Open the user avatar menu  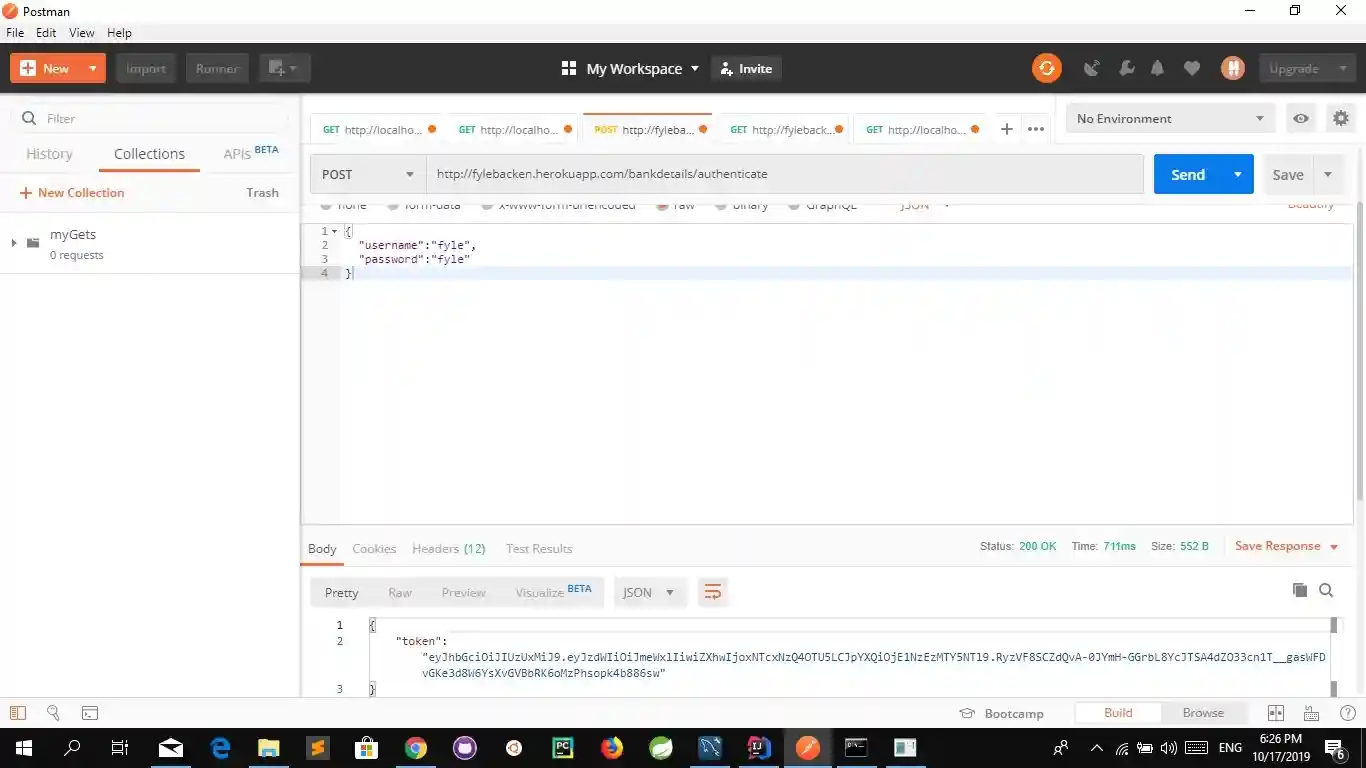click(1233, 68)
